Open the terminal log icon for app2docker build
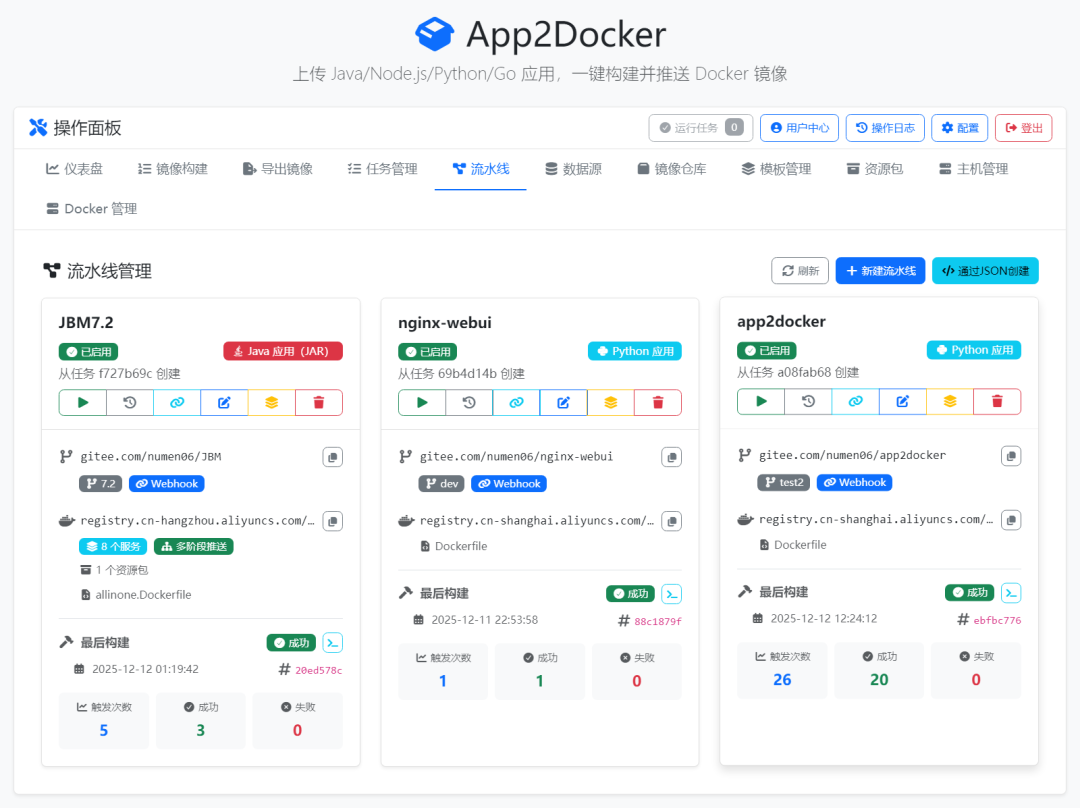 click(1011, 593)
